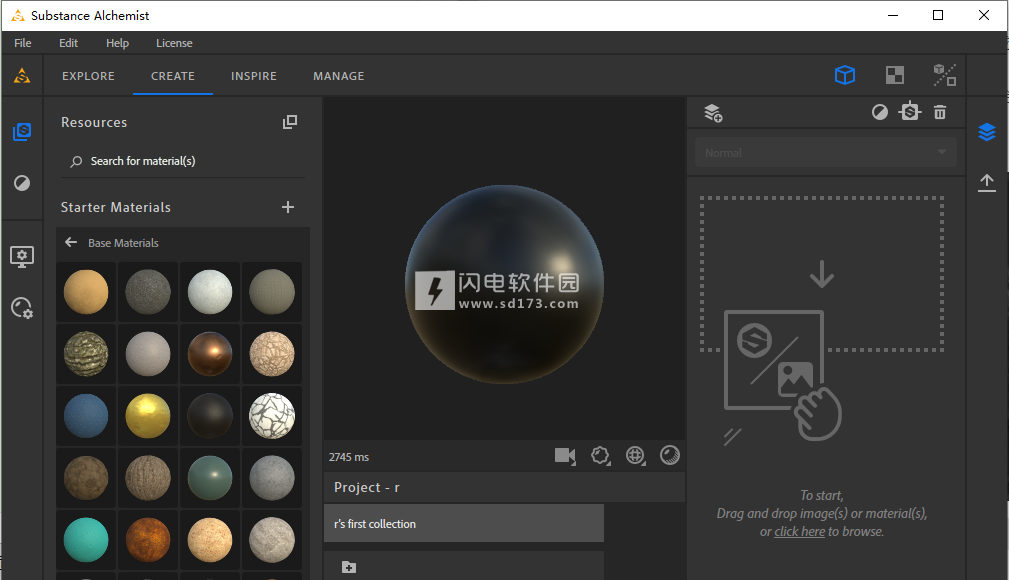Open the render sphere display options
The height and width of the screenshot is (580, 1009).
click(670, 455)
